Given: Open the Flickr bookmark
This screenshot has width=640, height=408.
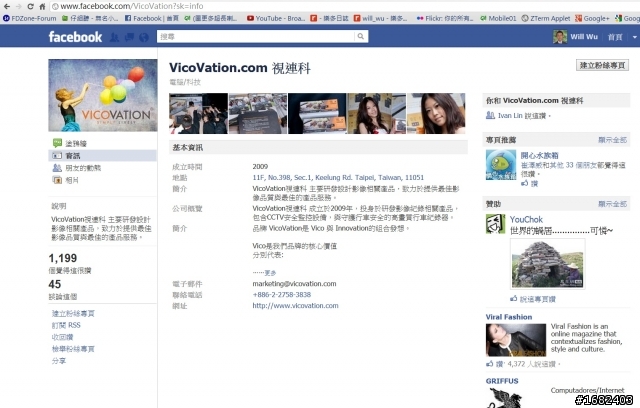Looking at the screenshot, I should click(x=444, y=18).
